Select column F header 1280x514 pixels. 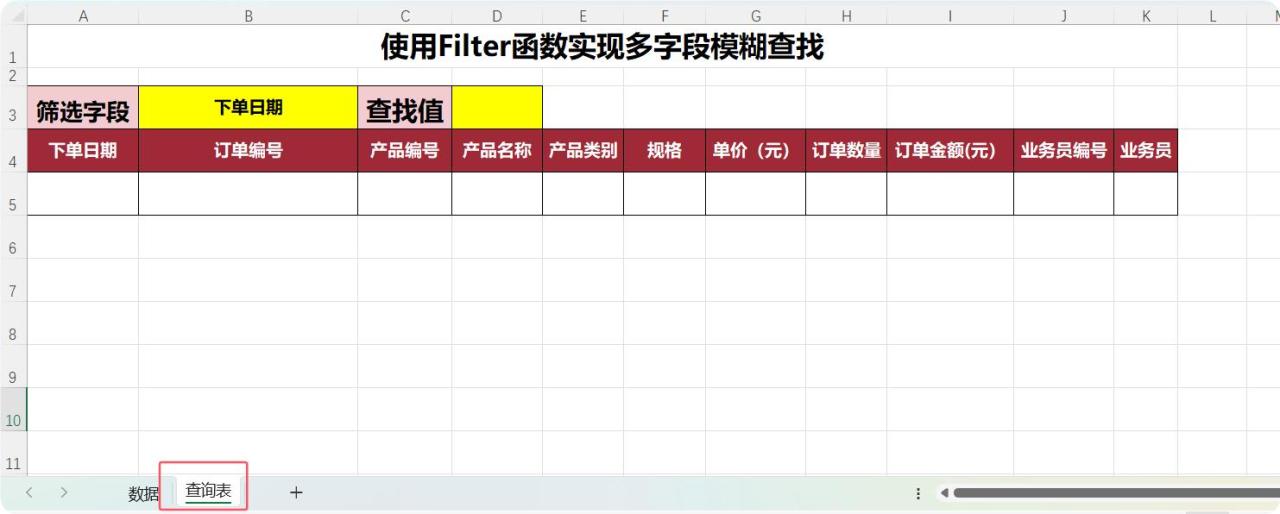(664, 15)
